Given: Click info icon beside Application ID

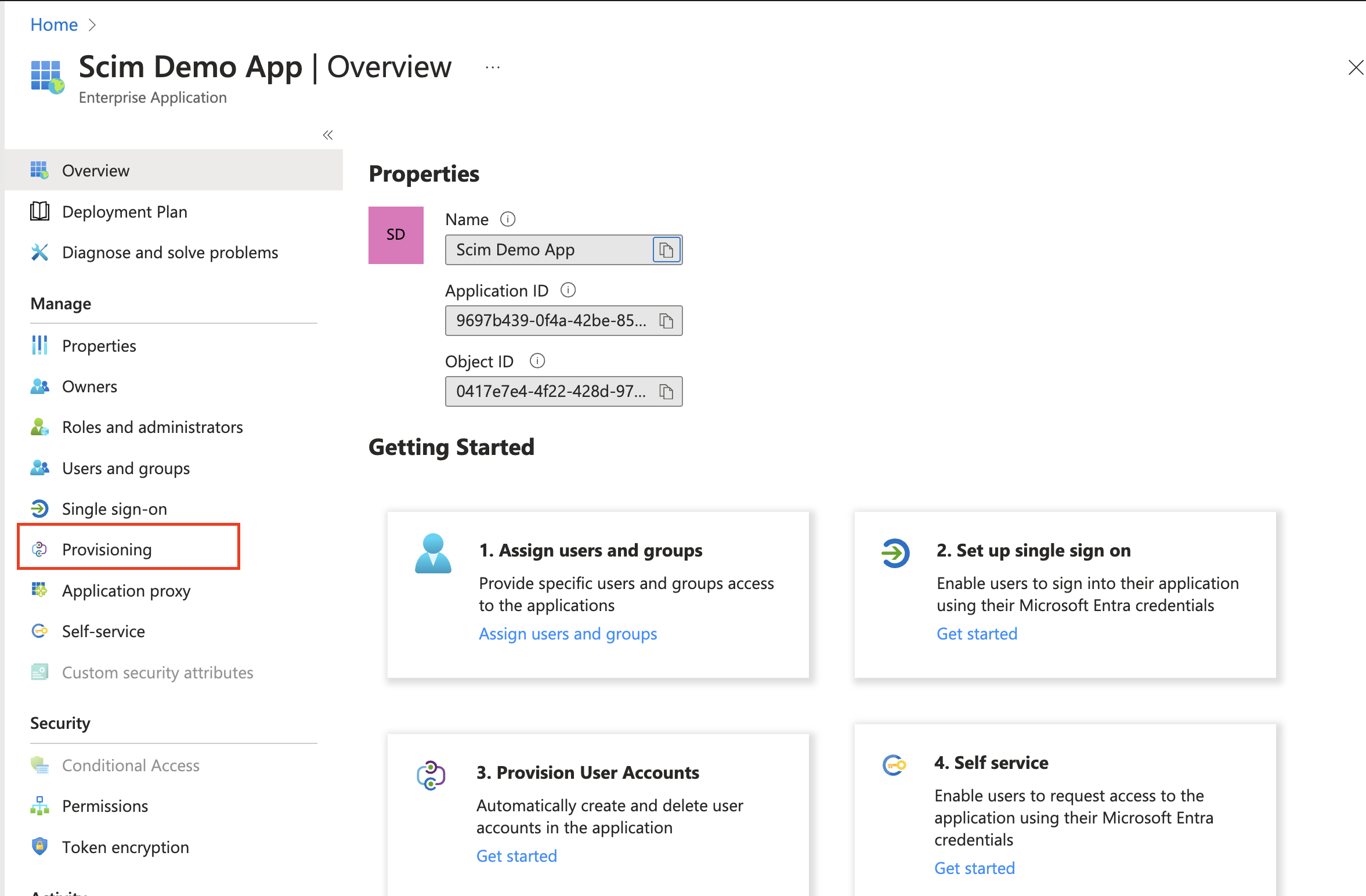Looking at the screenshot, I should click(568, 290).
